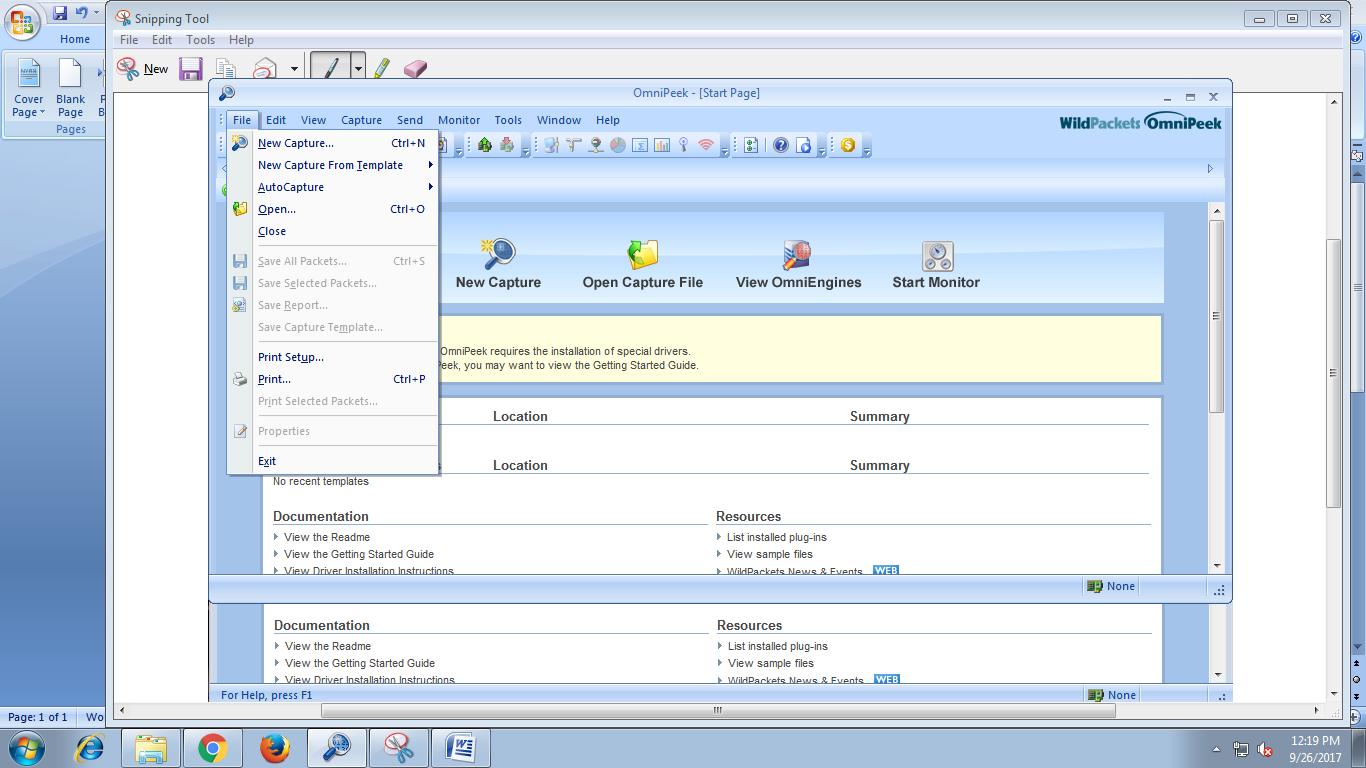The image size is (1366, 768).
Task: Open the Send Snip dropdown arrow
Action: pos(294,69)
